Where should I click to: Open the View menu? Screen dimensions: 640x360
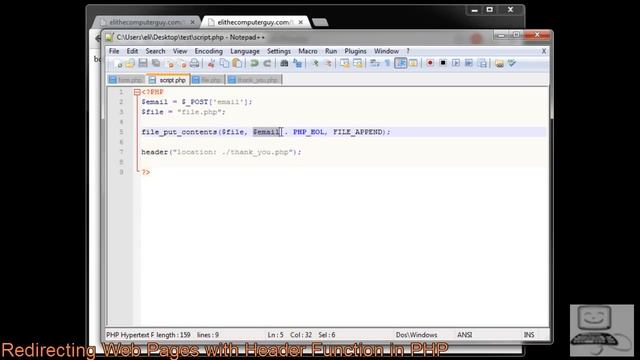click(180, 51)
